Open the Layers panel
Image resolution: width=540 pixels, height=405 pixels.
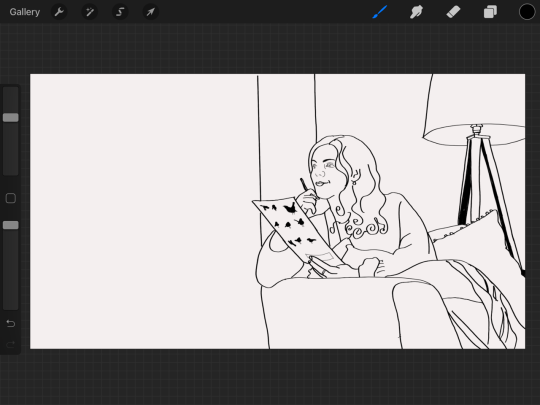coord(490,12)
